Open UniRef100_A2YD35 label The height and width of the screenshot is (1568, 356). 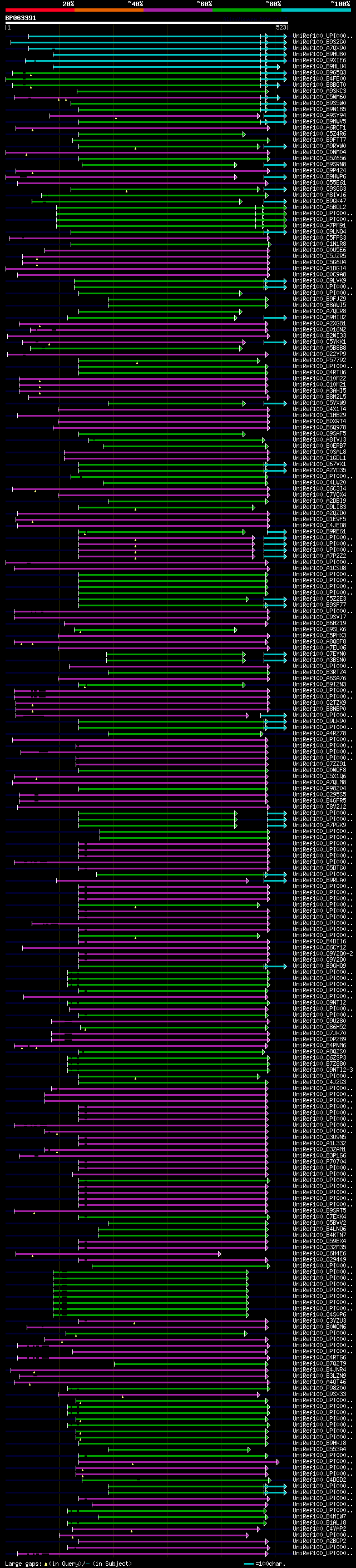pos(319,471)
